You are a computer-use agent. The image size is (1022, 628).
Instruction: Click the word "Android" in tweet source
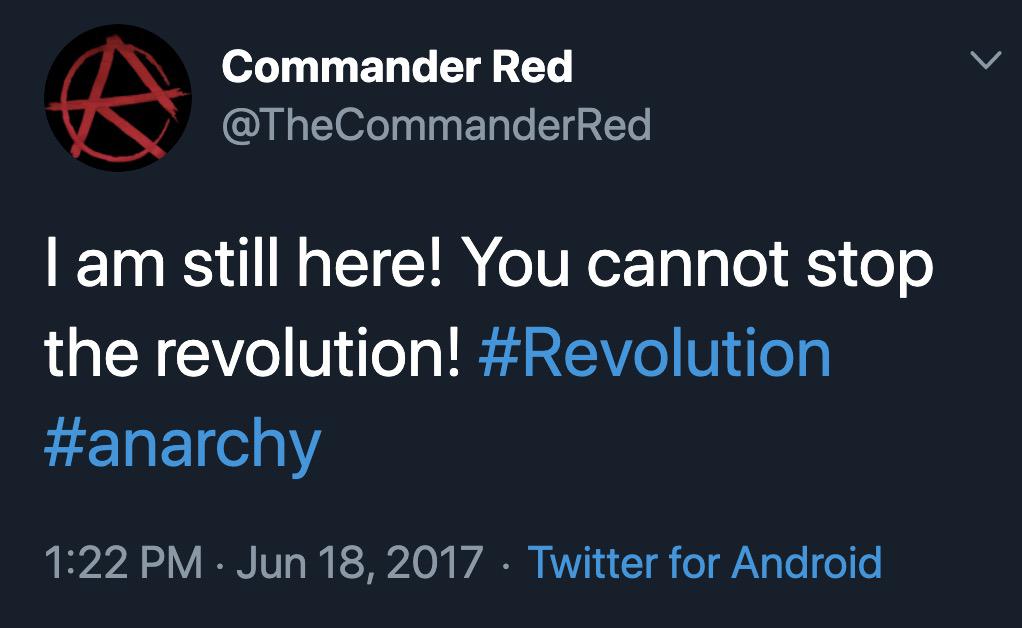point(807,562)
